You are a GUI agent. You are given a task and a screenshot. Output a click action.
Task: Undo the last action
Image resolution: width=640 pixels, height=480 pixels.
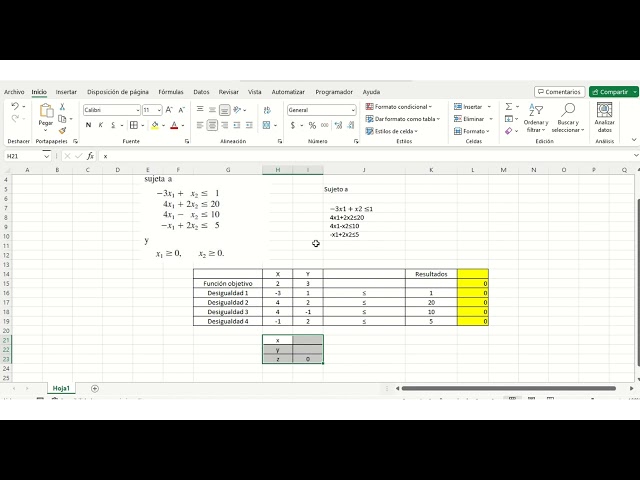coord(15,106)
